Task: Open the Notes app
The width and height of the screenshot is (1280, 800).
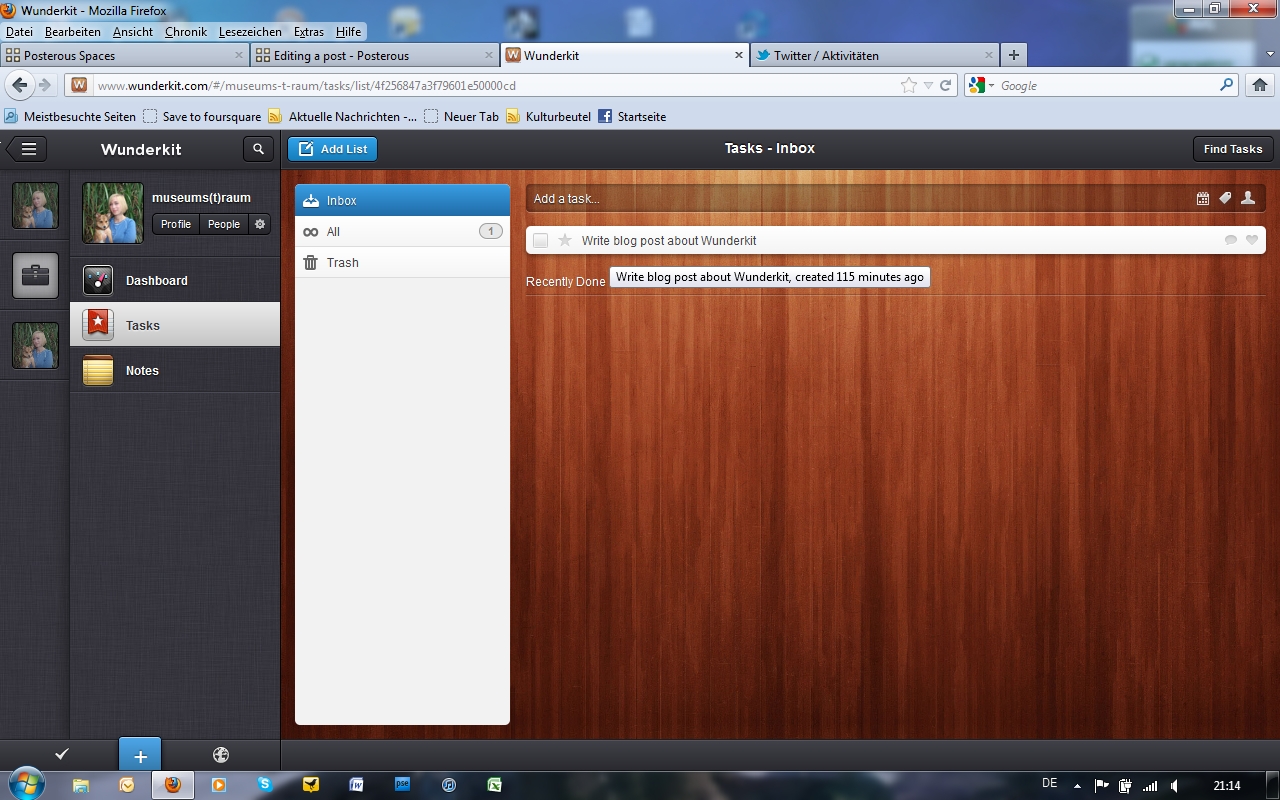Action: (x=175, y=370)
